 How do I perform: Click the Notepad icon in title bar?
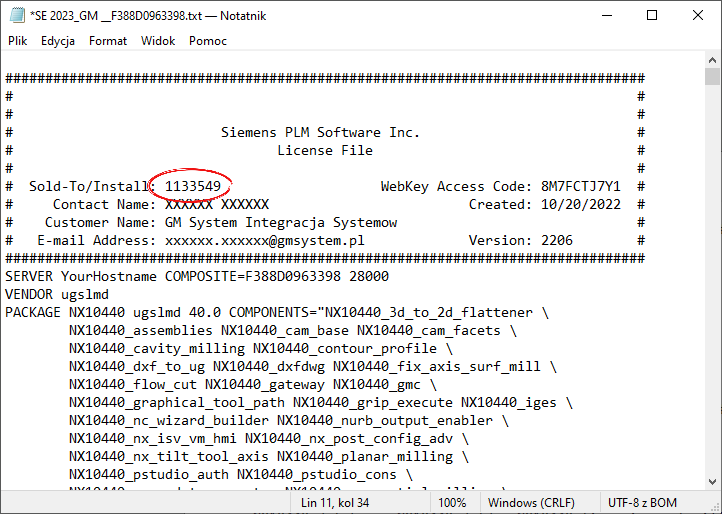[x=17, y=15]
